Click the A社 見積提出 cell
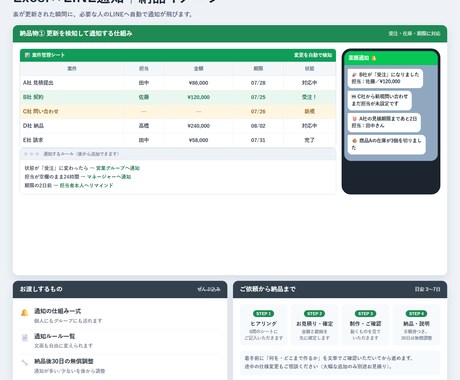The image size is (460, 380). click(x=72, y=83)
